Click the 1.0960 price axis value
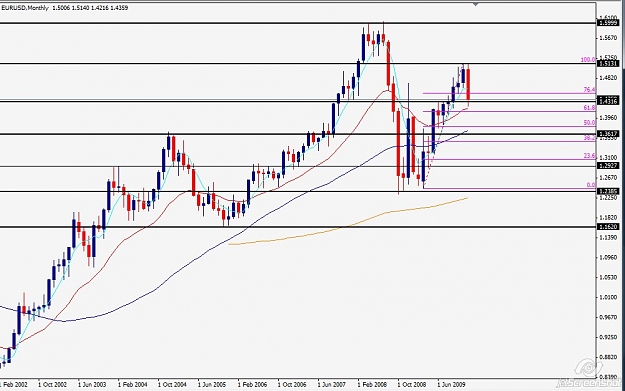 point(609,257)
